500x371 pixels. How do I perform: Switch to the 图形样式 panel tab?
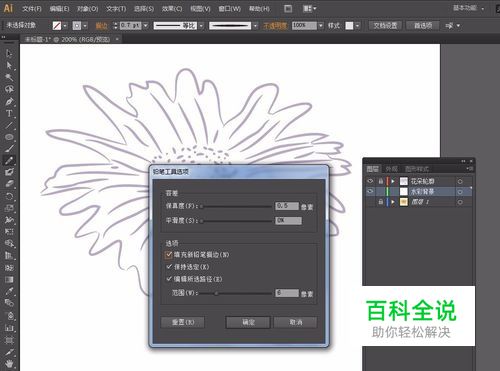(417, 169)
